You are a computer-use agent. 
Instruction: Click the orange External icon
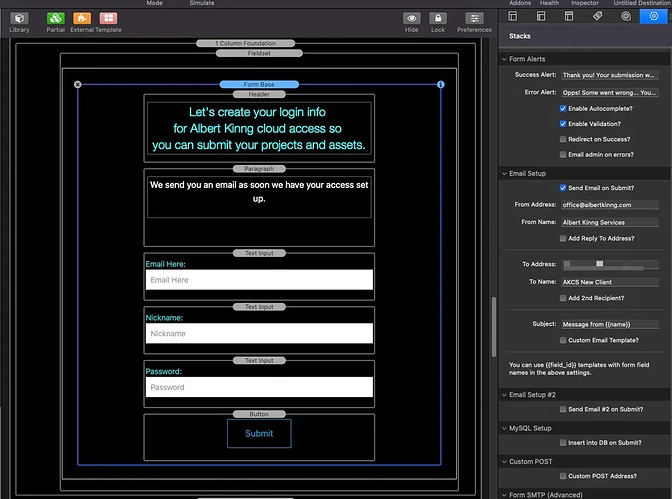(82, 18)
